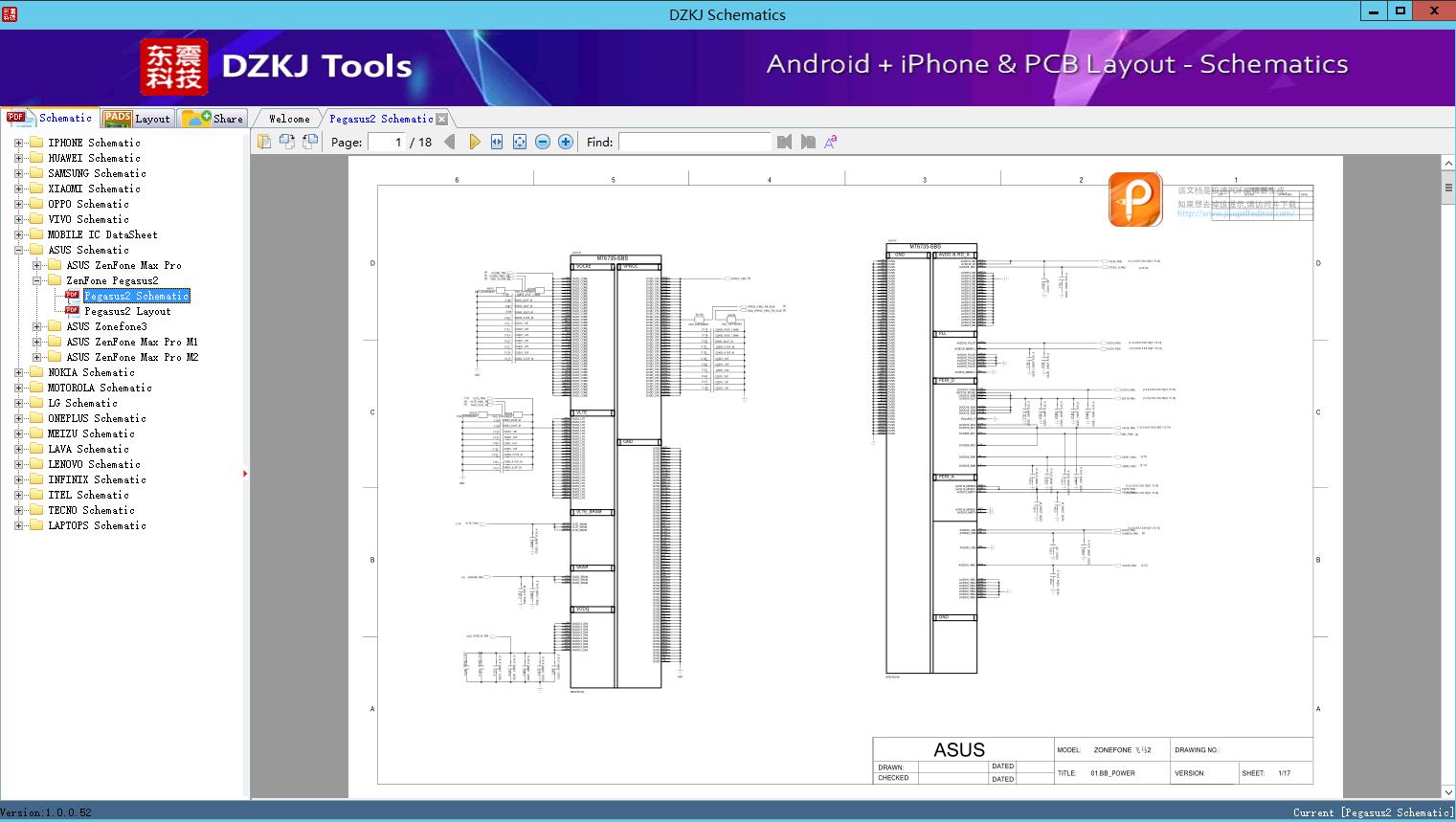1456x822 pixels.
Task: Go to the next page
Action: (x=475, y=142)
